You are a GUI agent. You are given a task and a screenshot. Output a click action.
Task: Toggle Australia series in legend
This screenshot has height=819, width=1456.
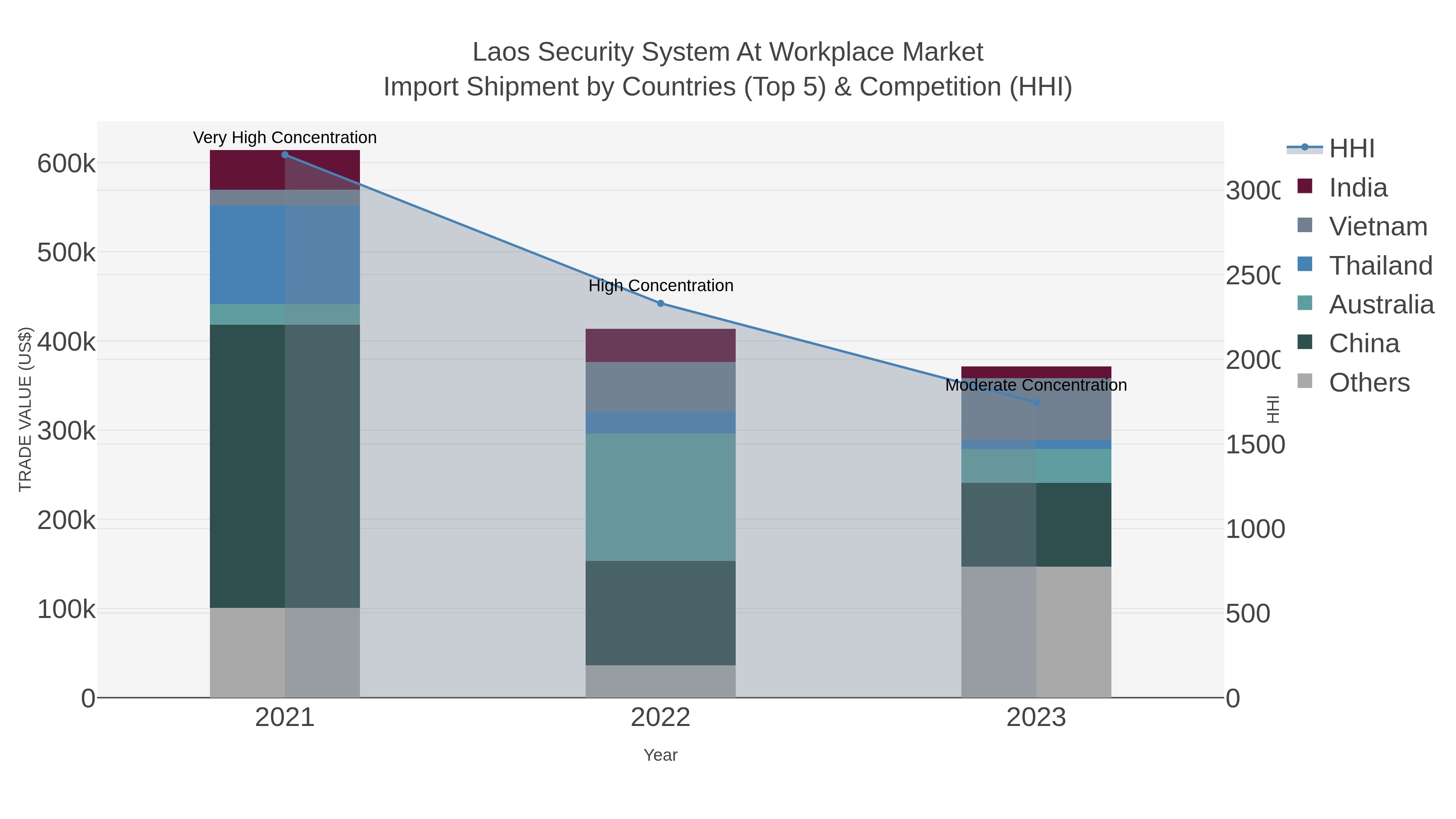click(1365, 304)
